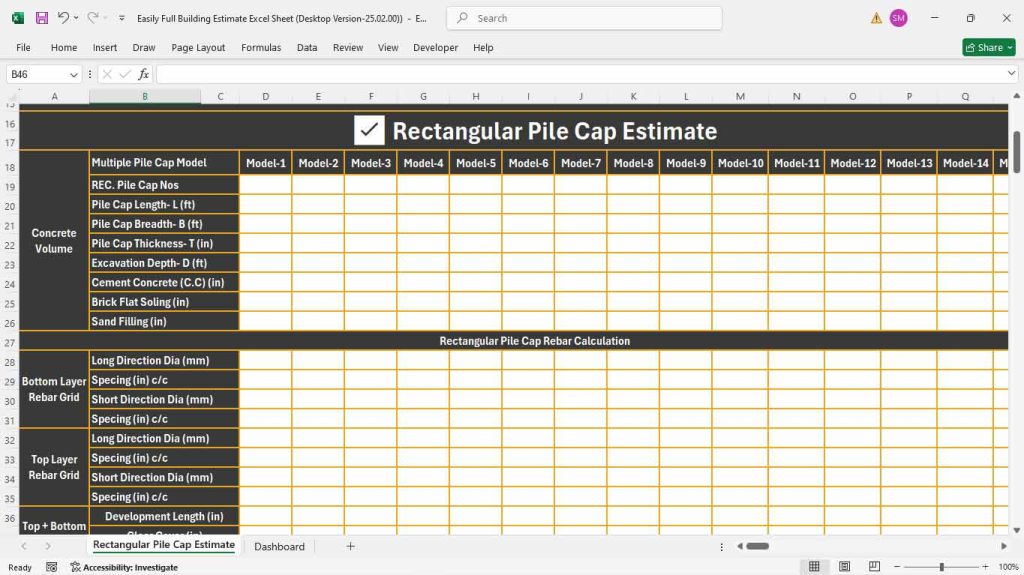Click the Model-1 header cell
This screenshot has width=1024, height=575.
tap(266, 163)
